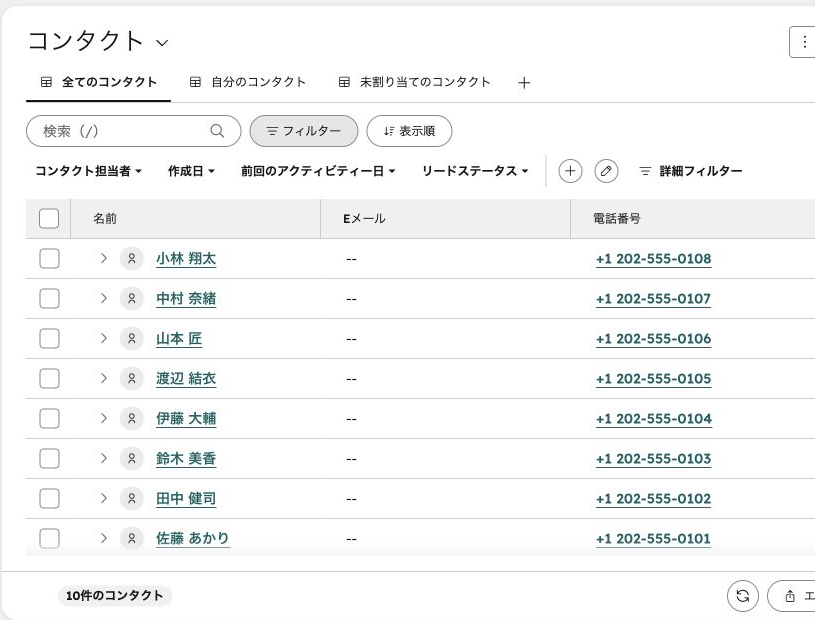Open コンタクト担当者 filter dropdown
The width and height of the screenshot is (815, 620).
88,171
